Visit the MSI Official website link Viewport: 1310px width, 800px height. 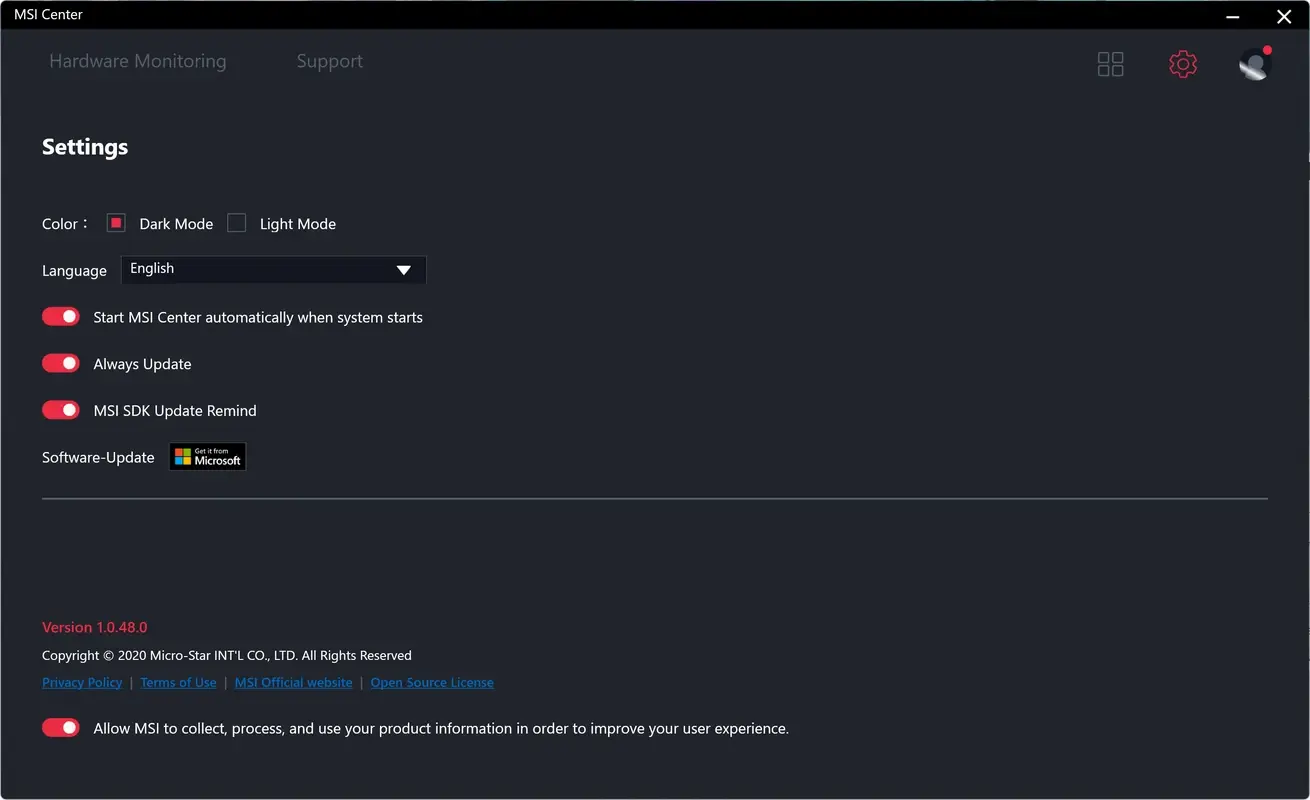coord(293,682)
